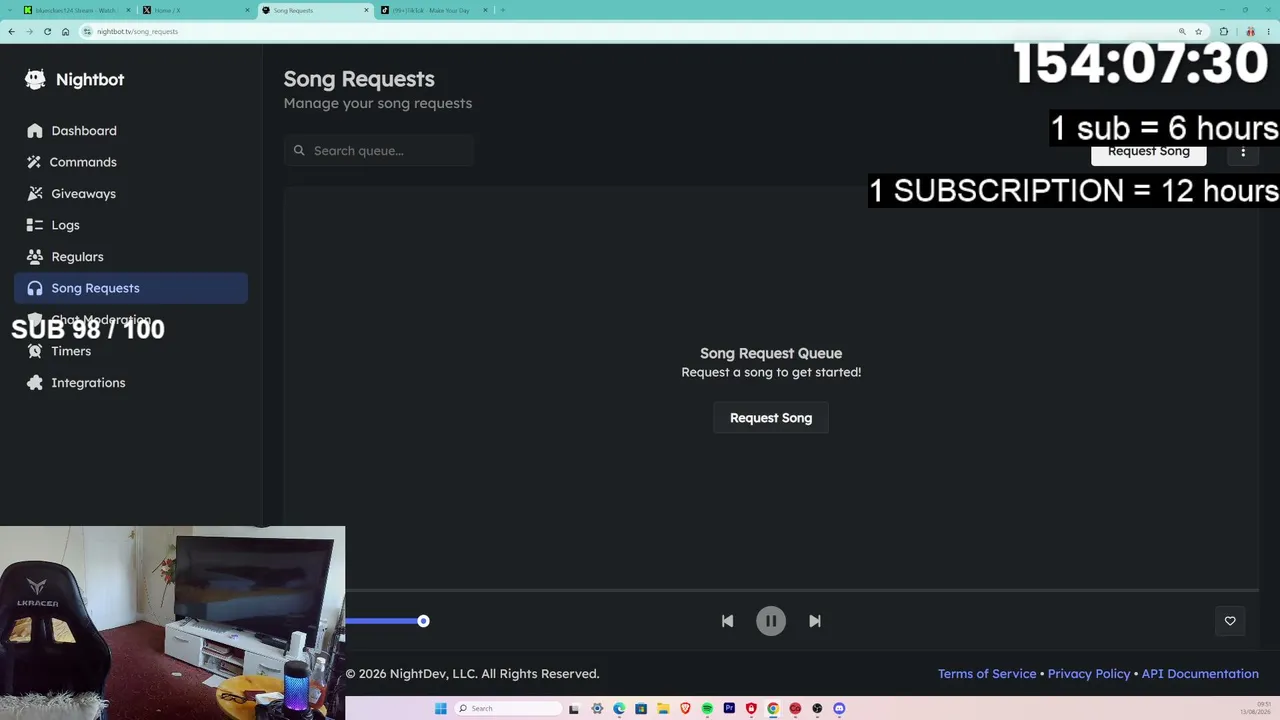The image size is (1280, 720).
Task: Open File Explorer from the taskbar
Action: point(663,708)
